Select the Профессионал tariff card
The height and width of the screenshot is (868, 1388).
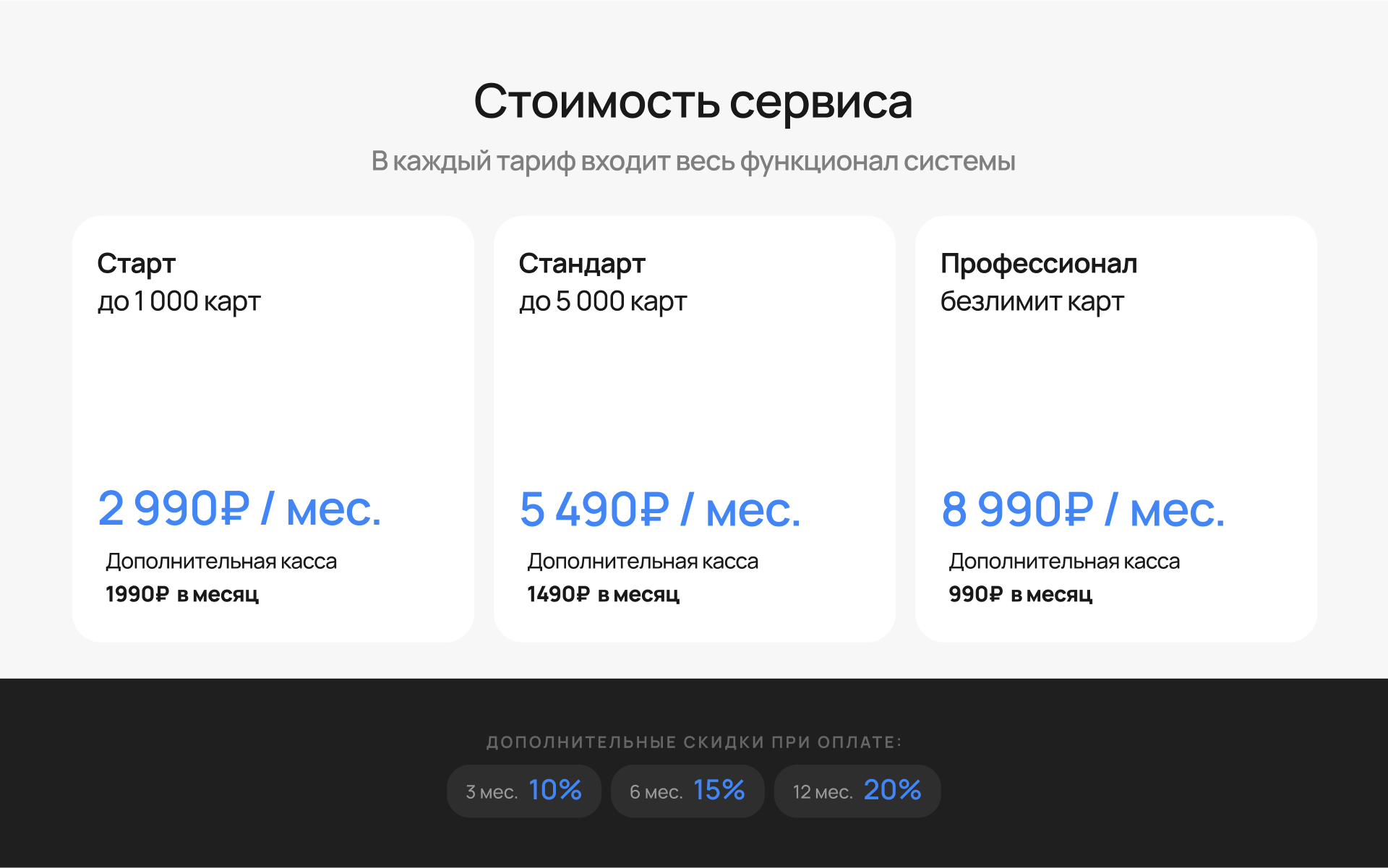click(x=1116, y=429)
